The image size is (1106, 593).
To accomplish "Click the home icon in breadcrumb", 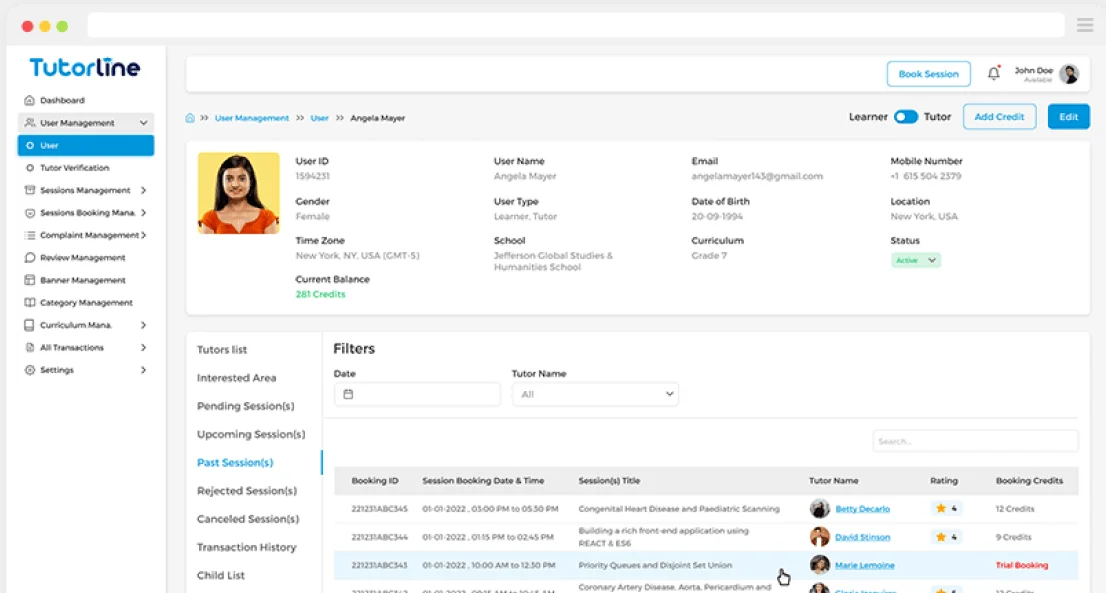I will [190, 118].
